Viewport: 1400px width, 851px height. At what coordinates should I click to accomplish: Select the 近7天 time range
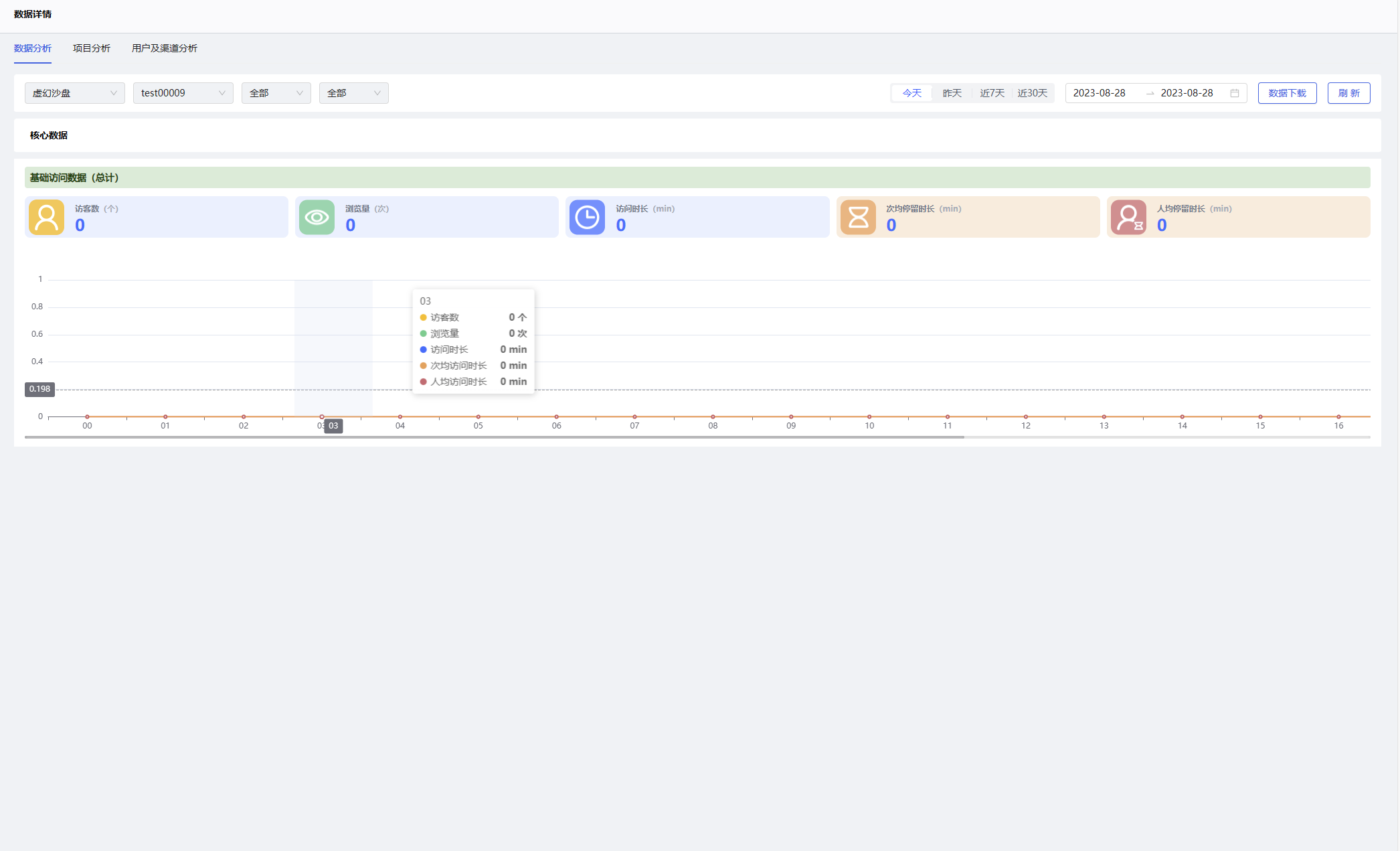992,93
